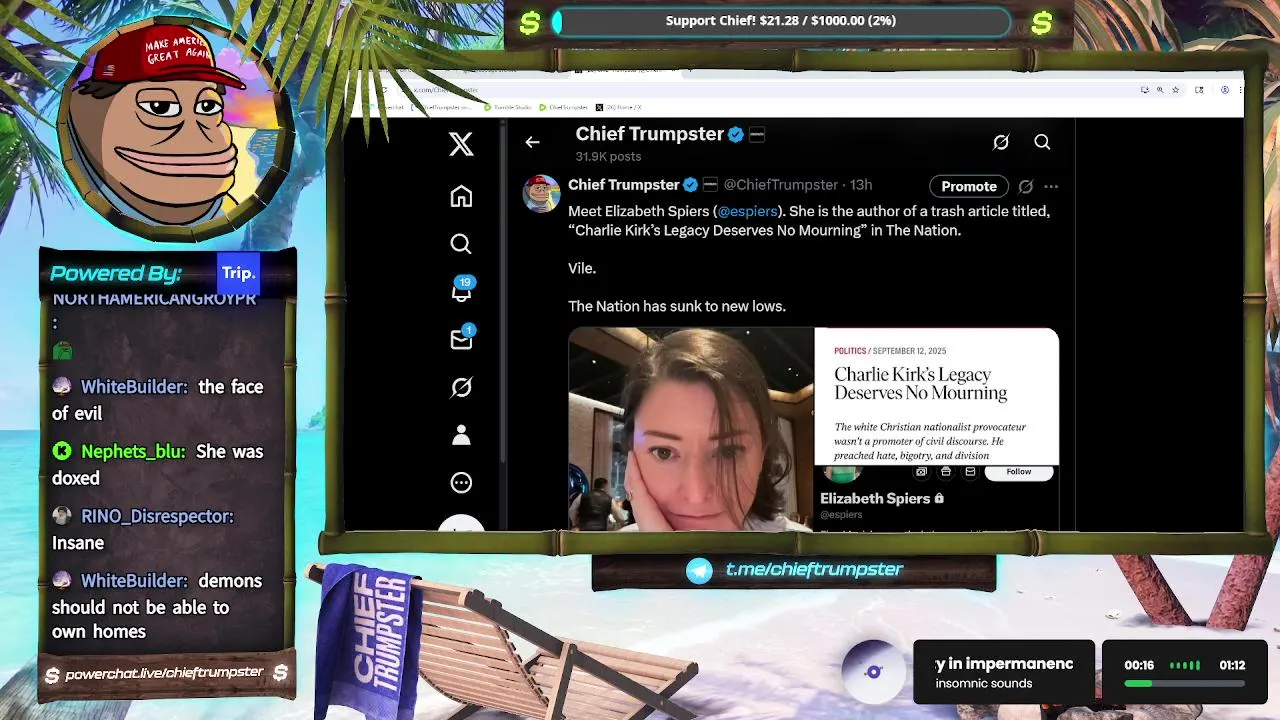Open Rumble Studio bookmark
This screenshot has width=1280, height=720.
pos(506,107)
